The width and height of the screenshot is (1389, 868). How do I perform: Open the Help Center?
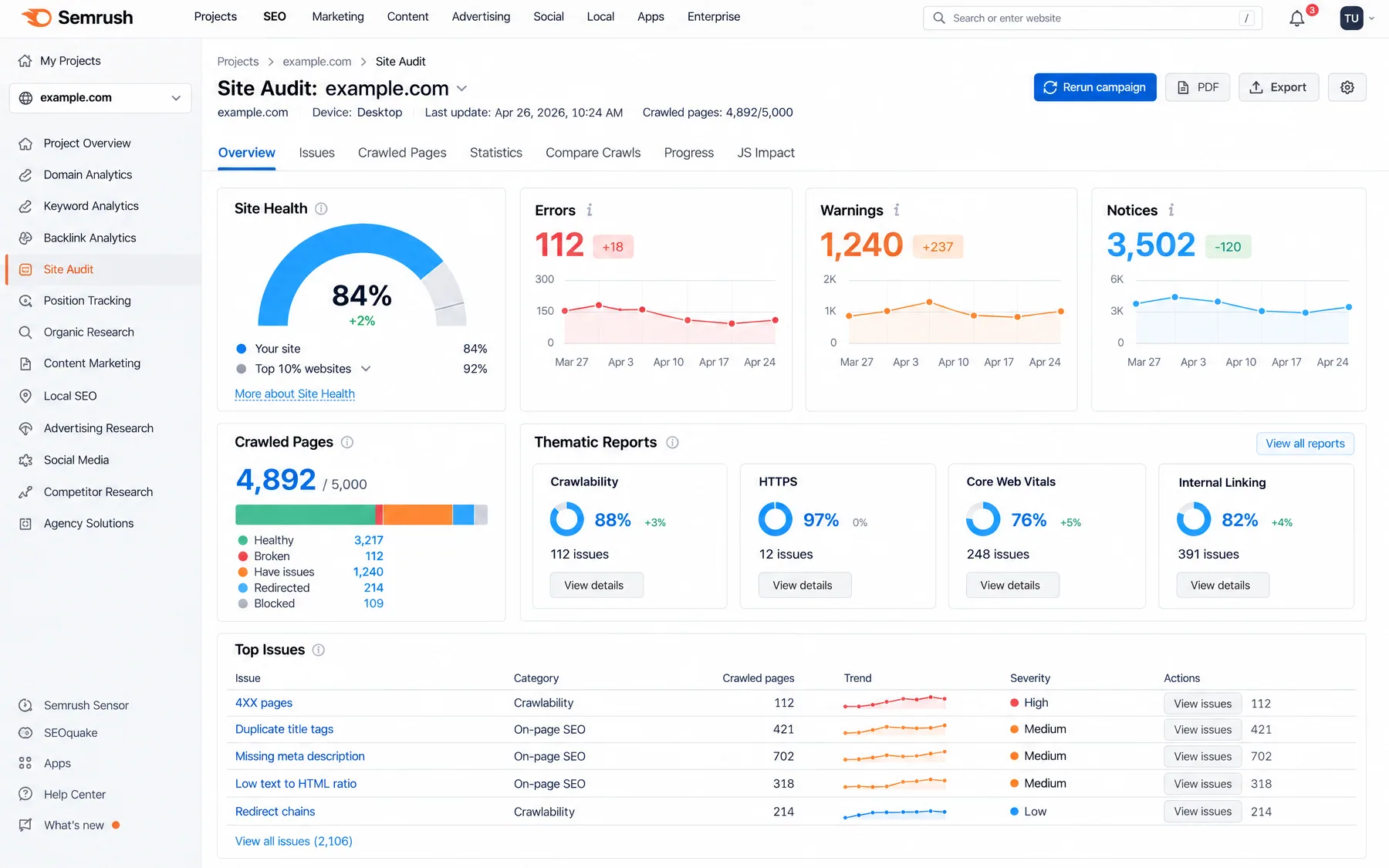tap(74, 794)
